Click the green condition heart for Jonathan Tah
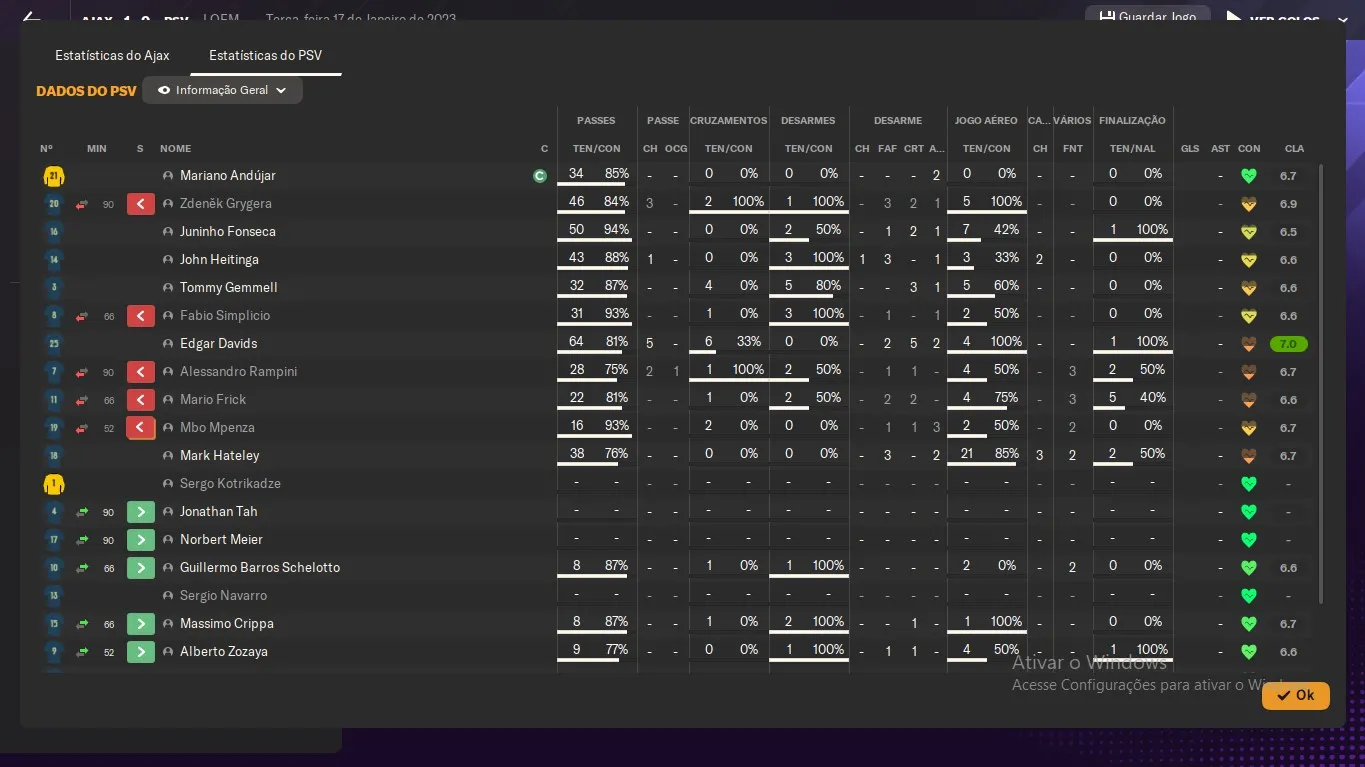This screenshot has width=1365, height=767. [x=1248, y=512]
